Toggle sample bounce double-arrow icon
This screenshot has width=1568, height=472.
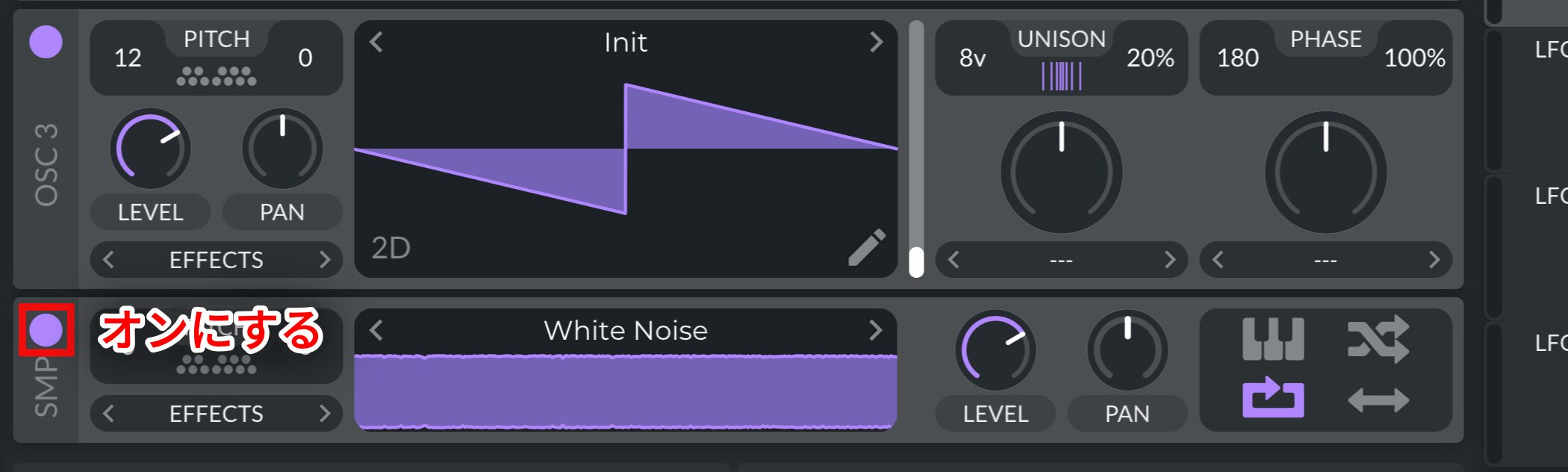(1378, 400)
